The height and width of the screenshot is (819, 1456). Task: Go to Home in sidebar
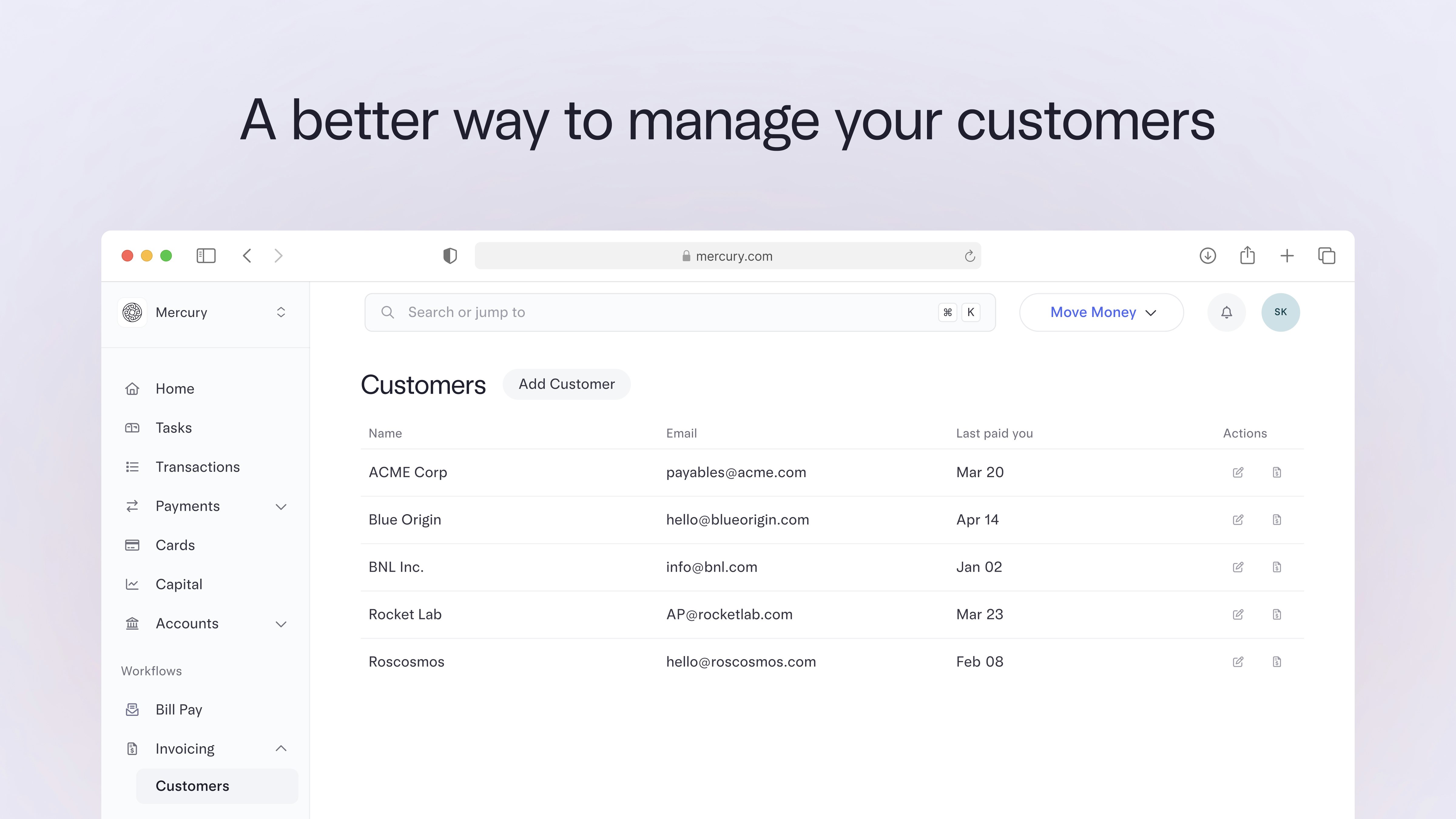pos(175,389)
